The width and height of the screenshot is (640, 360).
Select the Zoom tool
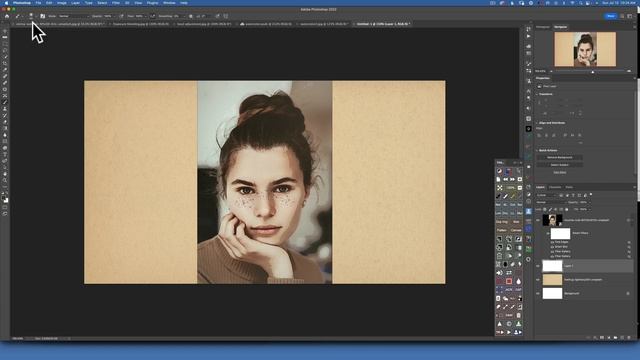click(x=5, y=180)
